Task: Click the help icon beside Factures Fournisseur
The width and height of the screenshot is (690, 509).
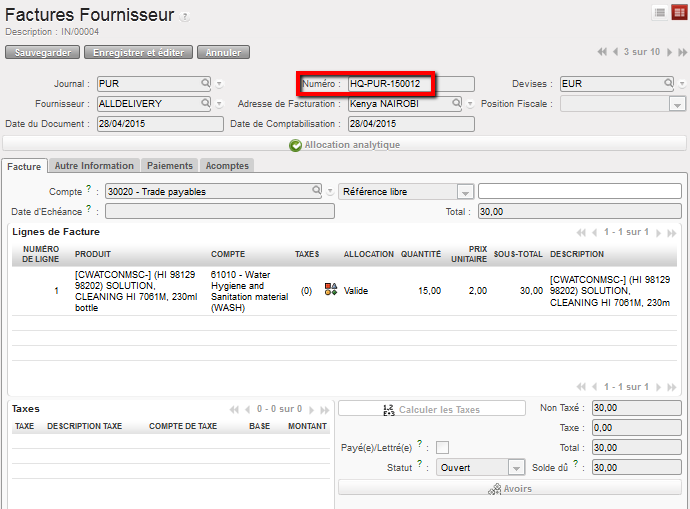Action: point(185,17)
